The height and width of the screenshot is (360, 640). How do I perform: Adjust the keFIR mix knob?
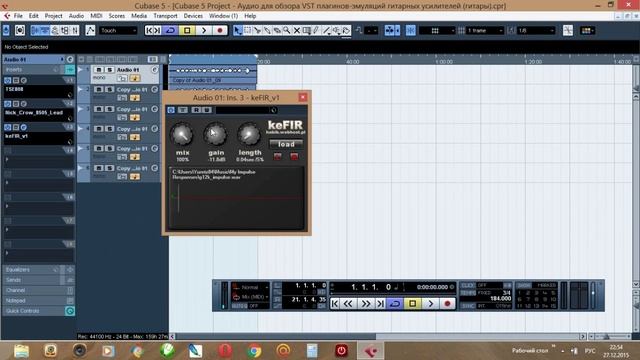point(182,135)
